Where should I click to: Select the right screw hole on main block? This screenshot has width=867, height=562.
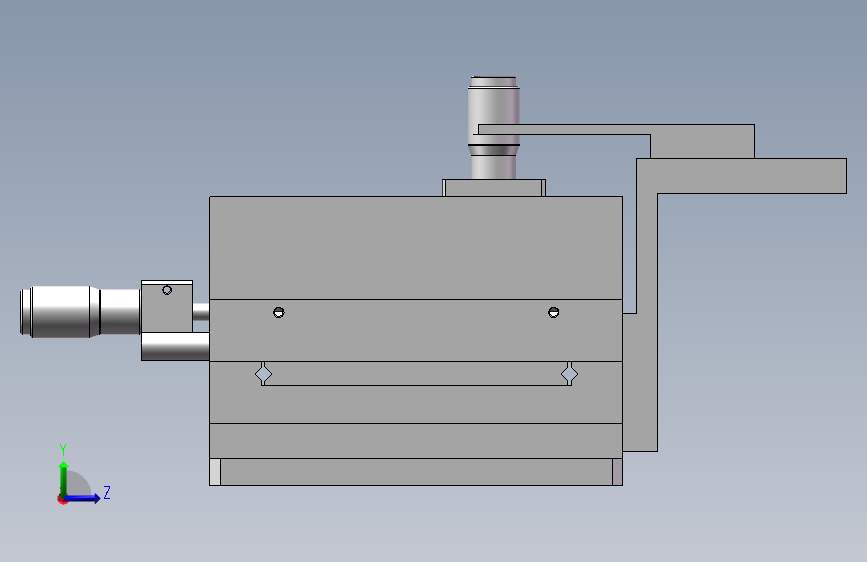tap(553, 313)
